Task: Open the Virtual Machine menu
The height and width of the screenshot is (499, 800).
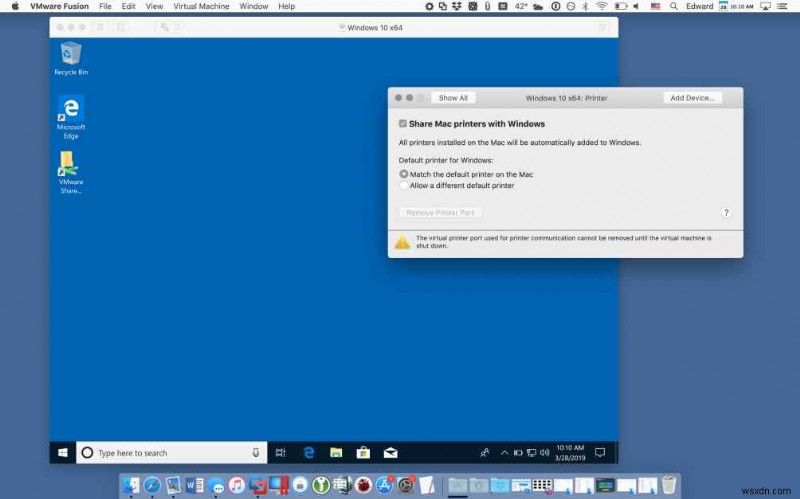Action: [x=202, y=6]
